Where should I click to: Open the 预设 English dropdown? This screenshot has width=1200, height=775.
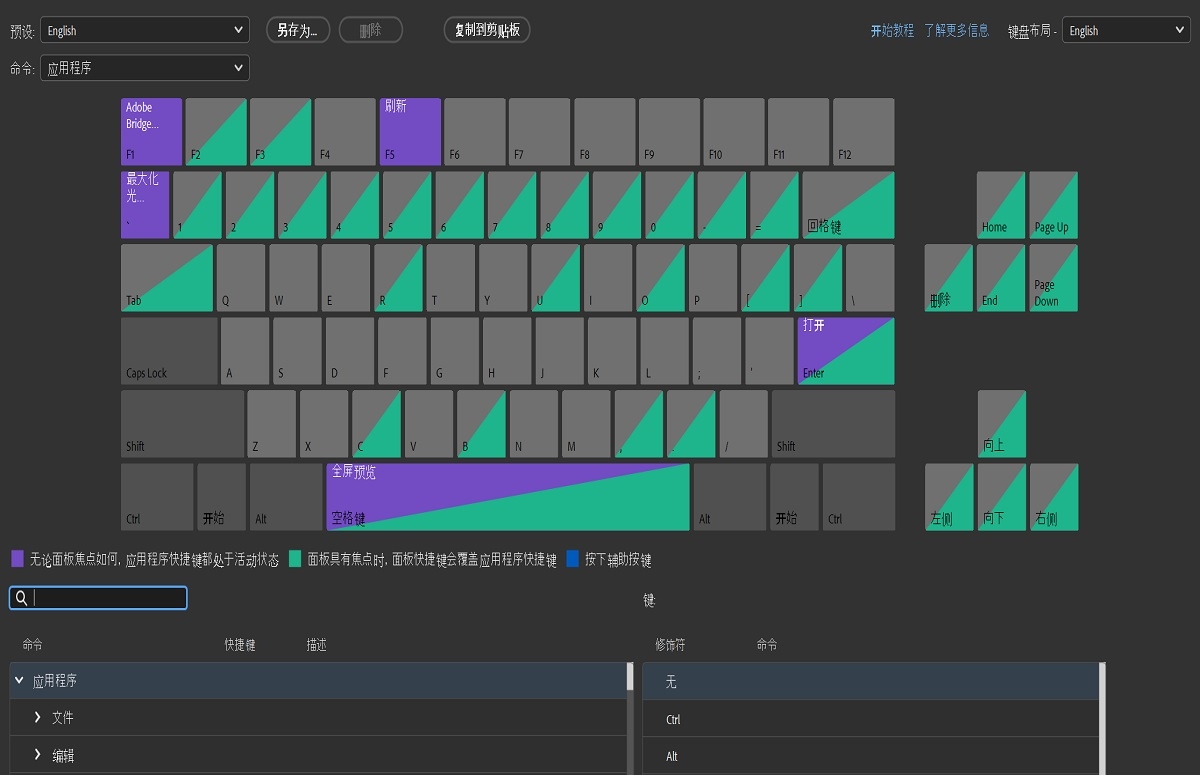pos(145,30)
